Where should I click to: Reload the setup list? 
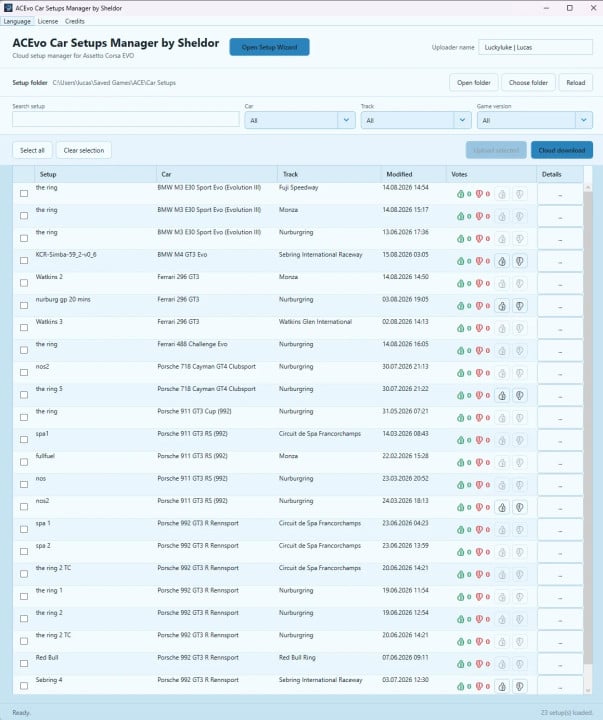coord(576,83)
